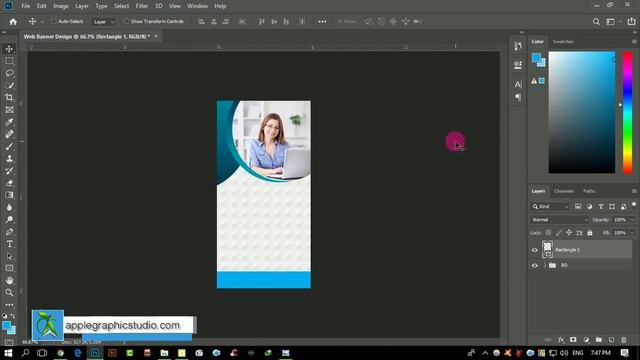The image size is (640, 360).
Task: Select the Rectangle shape tool
Action: coord(9,268)
